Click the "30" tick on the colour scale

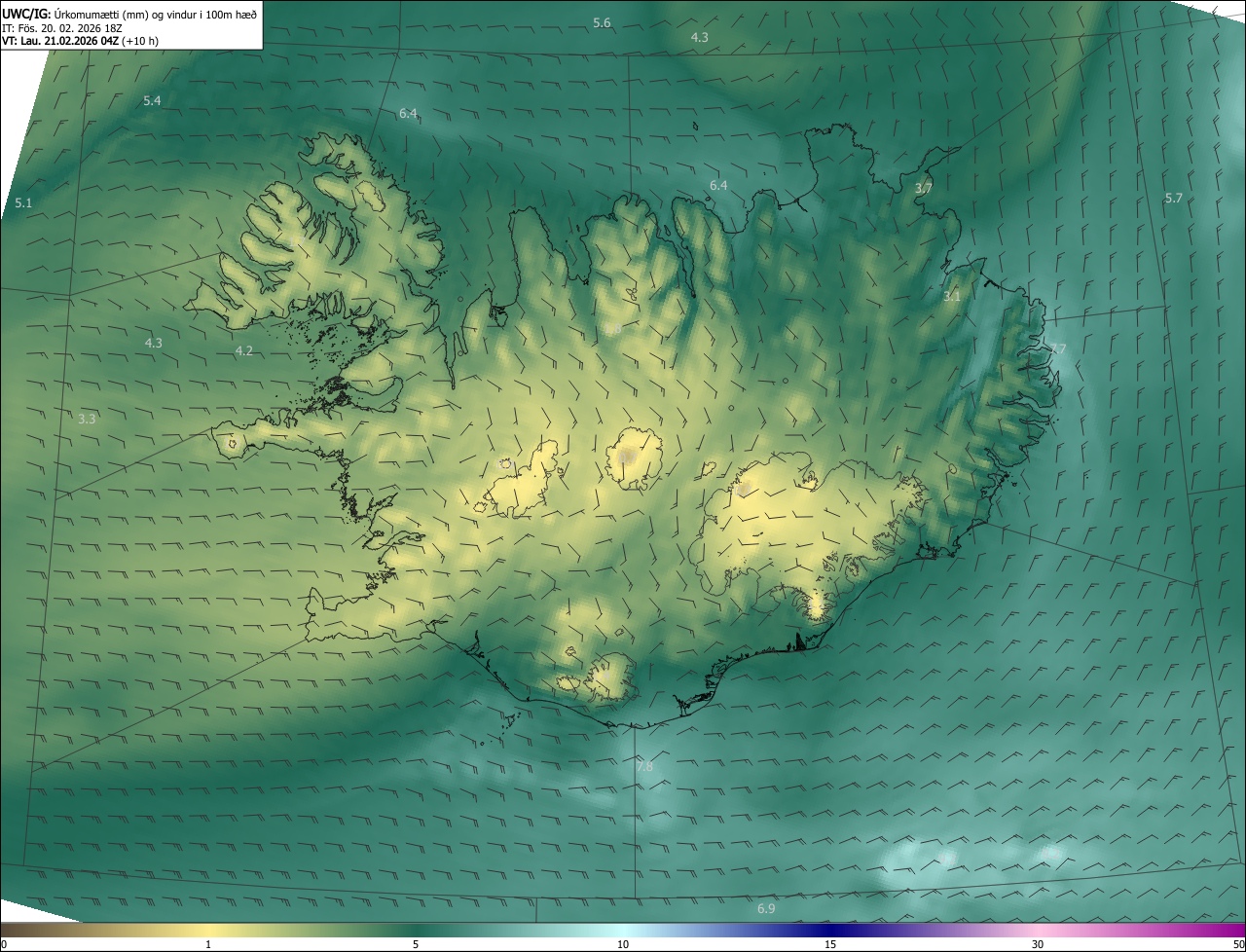(x=1038, y=944)
